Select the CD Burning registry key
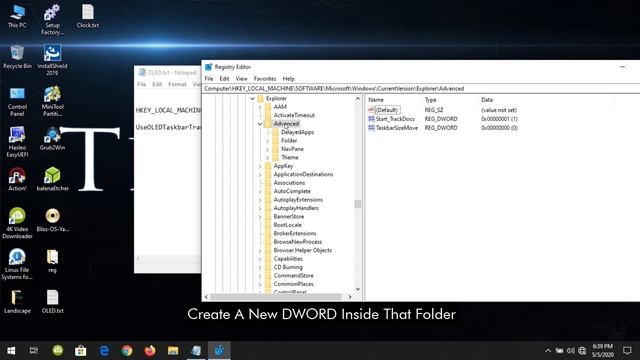The image size is (640, 360). coord(288,267)
